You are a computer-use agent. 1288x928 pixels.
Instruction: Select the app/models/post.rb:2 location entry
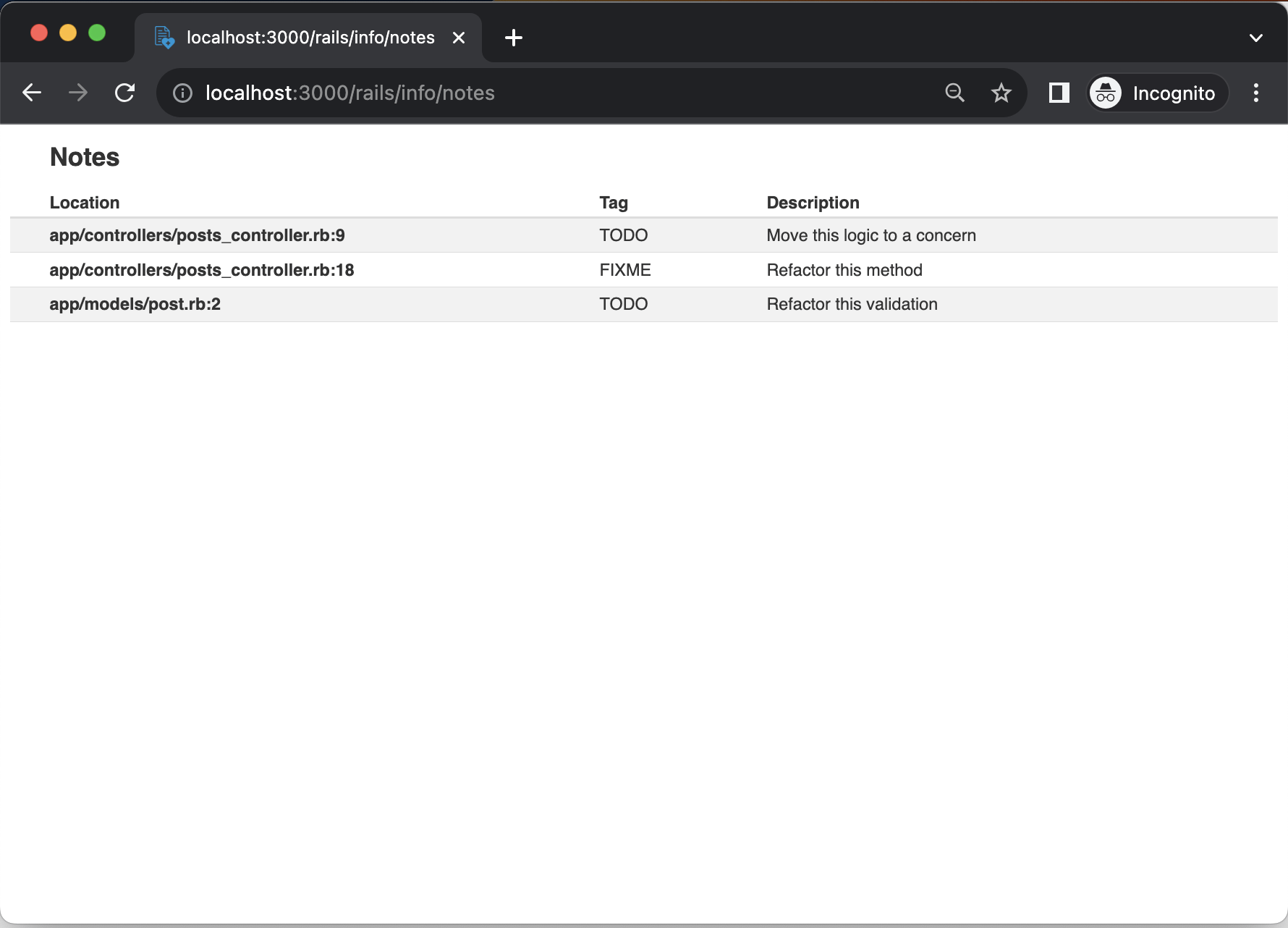(x=135, y=304)
